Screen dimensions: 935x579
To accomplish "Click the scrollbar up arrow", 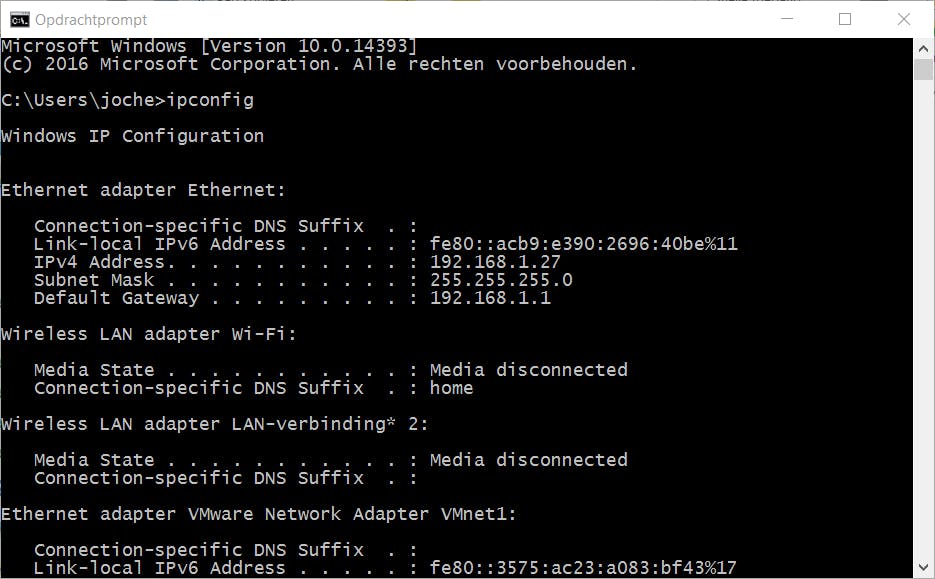I will click(x=923, y=47).
